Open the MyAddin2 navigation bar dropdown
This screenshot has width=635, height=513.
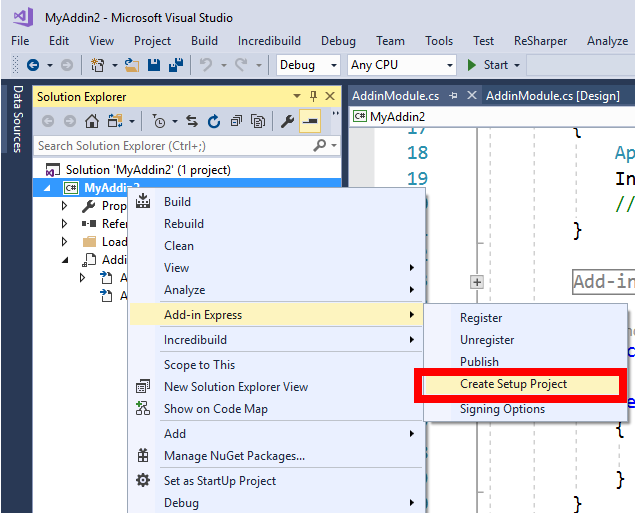(x=492, y=117)
